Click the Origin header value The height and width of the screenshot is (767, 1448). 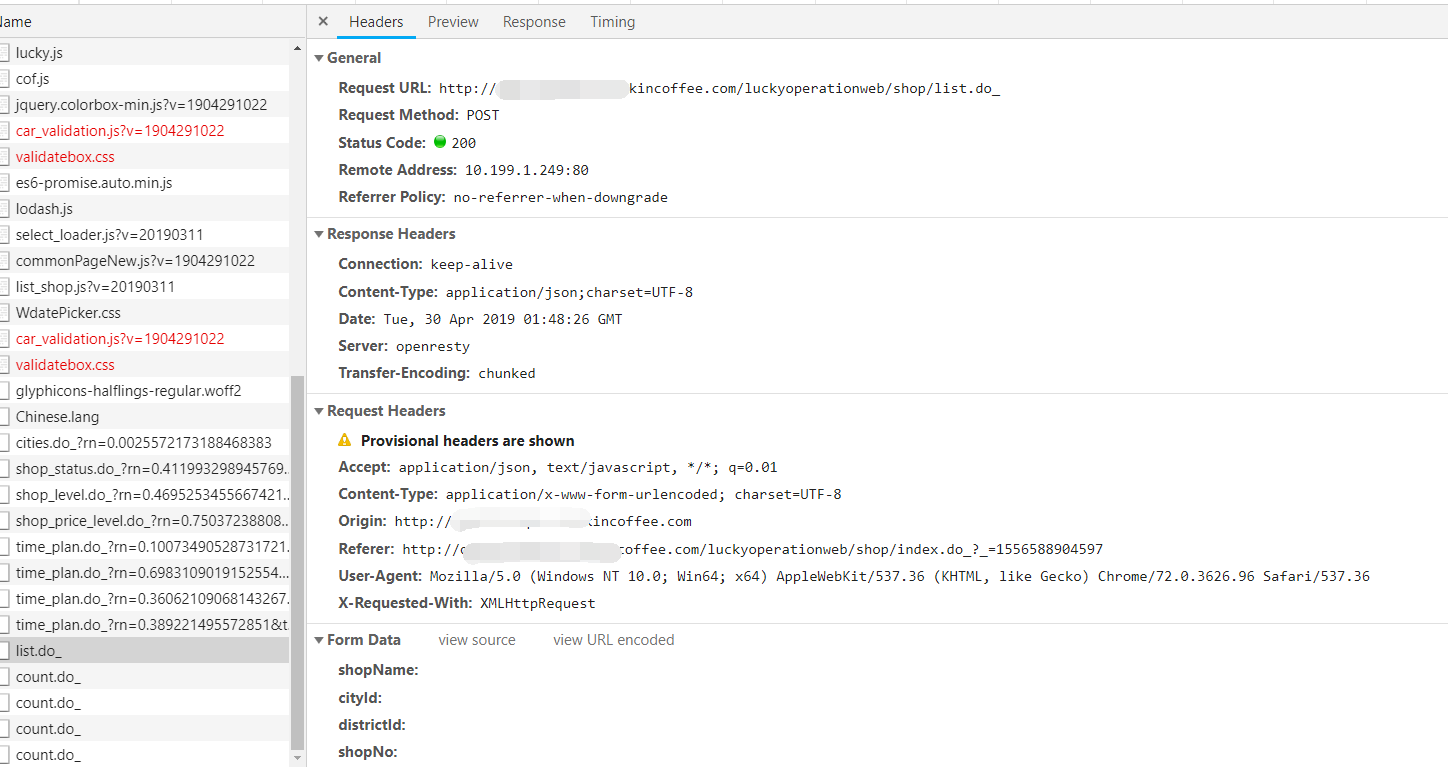543,521
